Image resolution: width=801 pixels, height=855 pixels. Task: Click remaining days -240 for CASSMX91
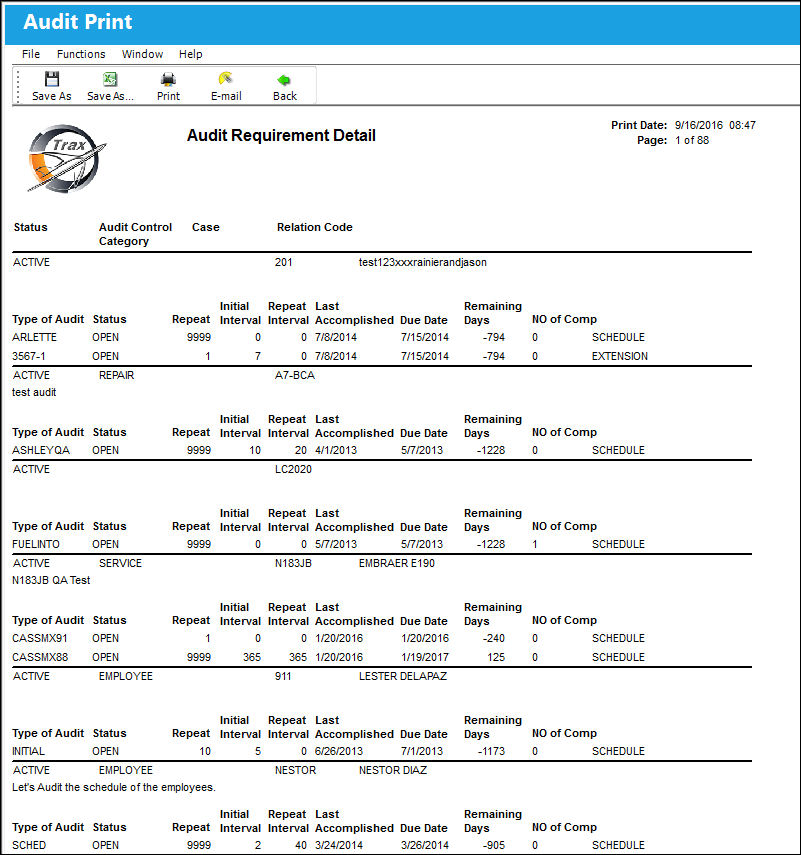pos(493,638)
